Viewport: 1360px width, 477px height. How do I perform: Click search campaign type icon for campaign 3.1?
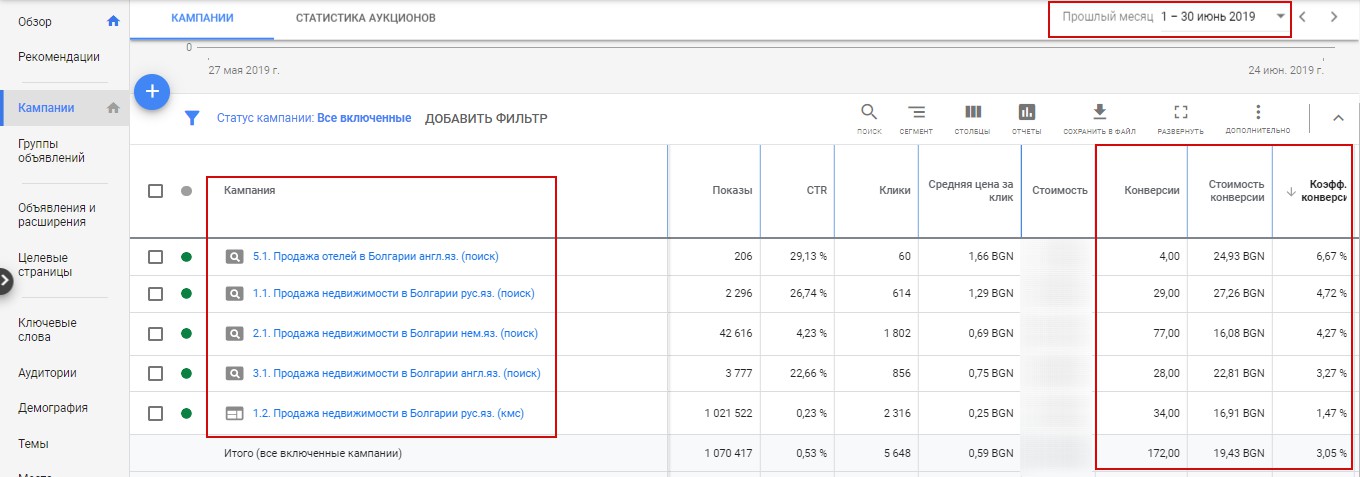point(233,374)
